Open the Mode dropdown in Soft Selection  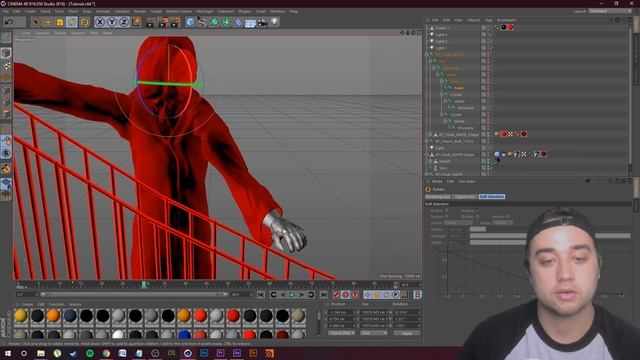[x=502, y=223]
